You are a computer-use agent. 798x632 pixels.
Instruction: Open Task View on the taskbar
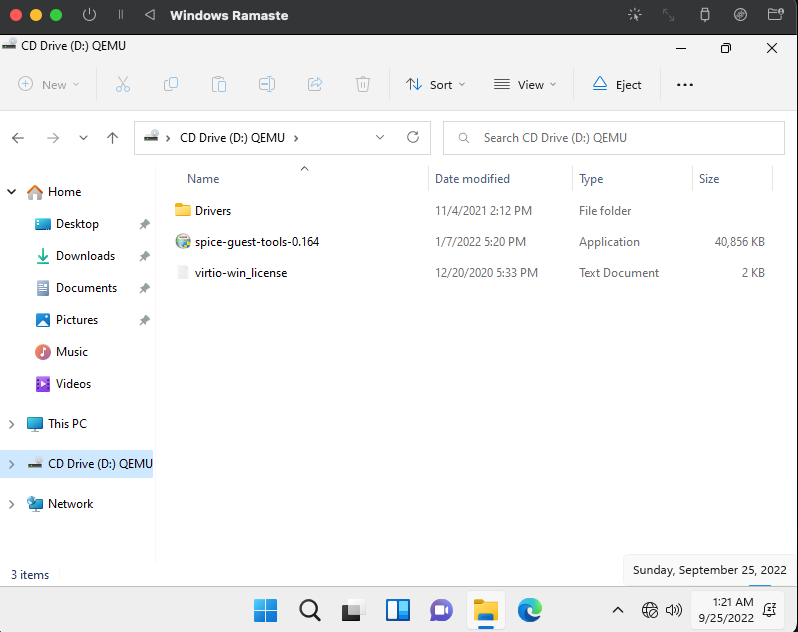pos(353,610)
